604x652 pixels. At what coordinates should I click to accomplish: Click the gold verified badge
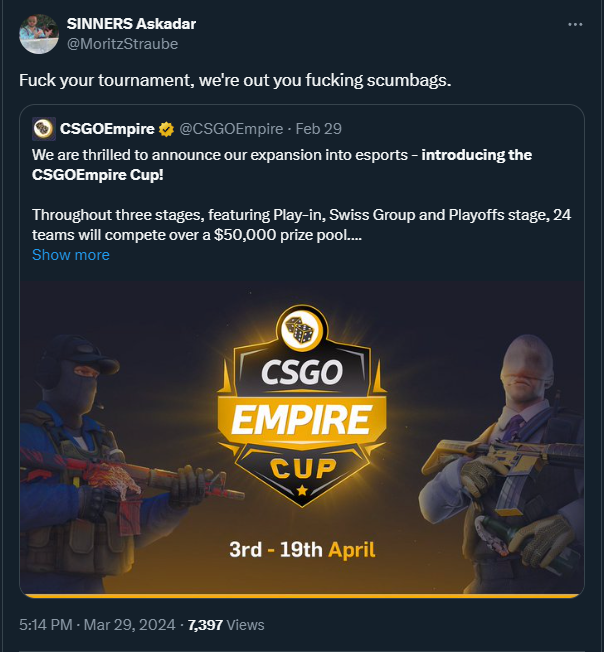[166, 128]
